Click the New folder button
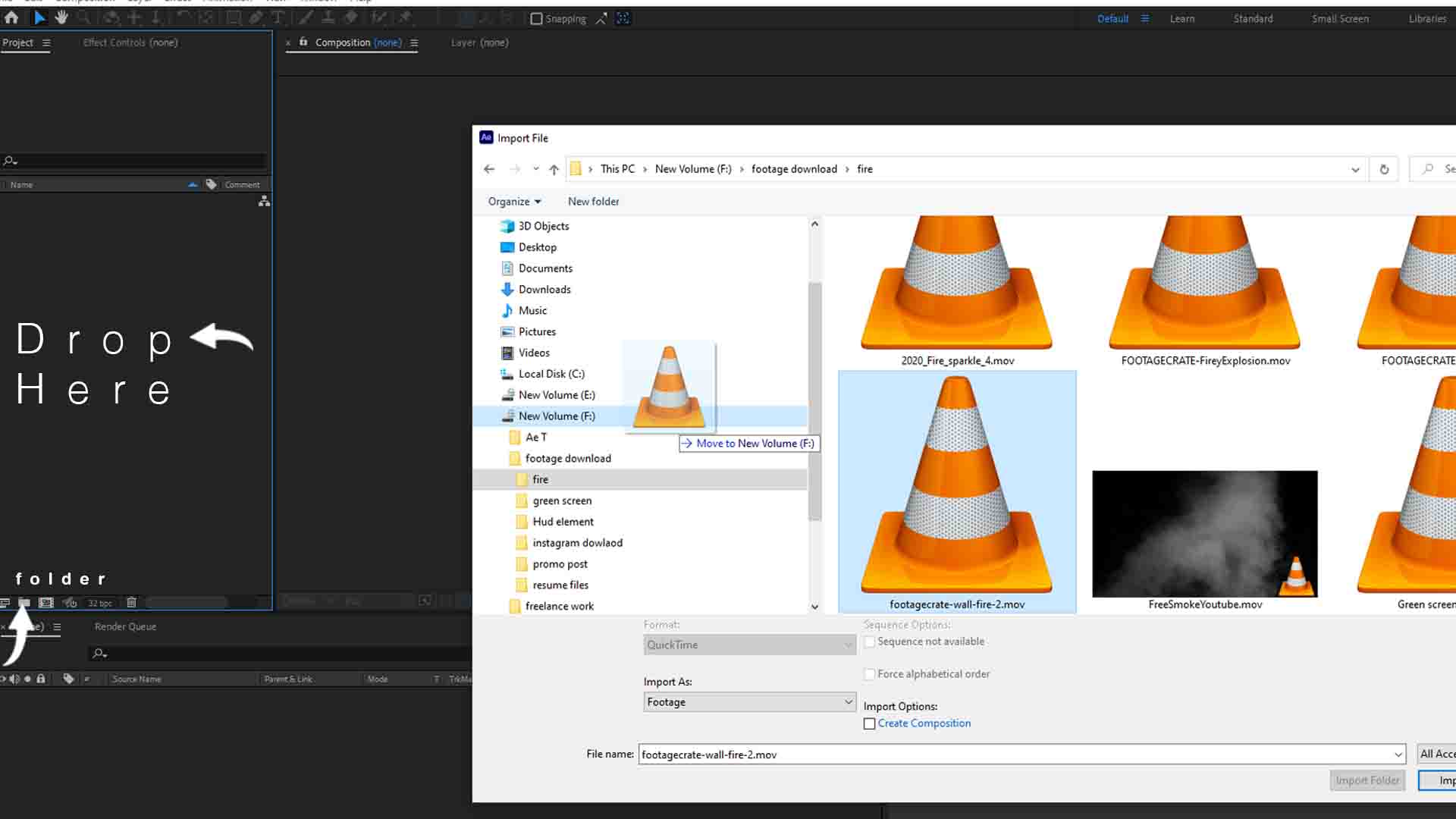Screen dimensions: 1456x819 (x=593, y=202)
